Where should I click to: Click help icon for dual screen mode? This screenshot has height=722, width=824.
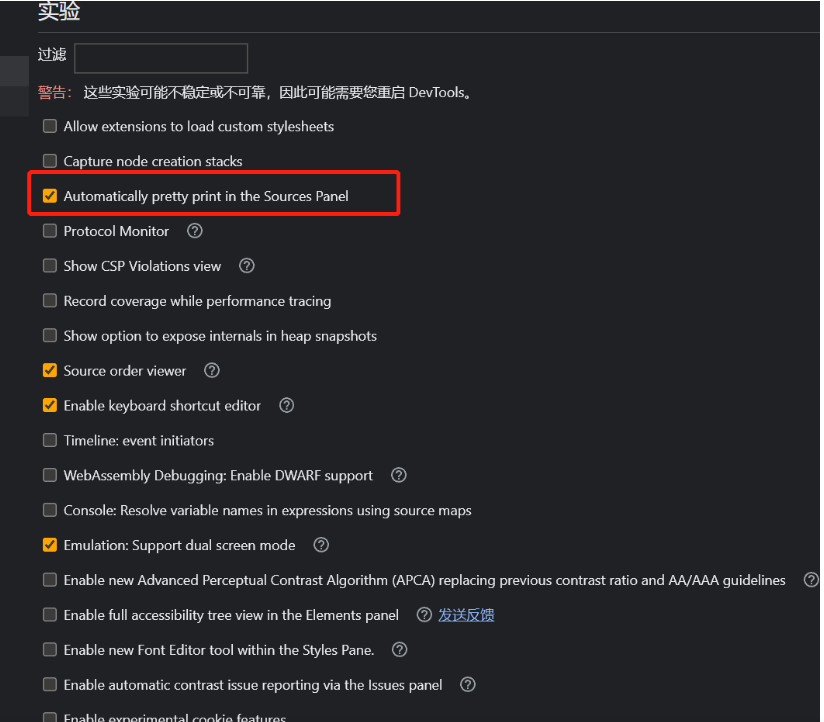321,545
